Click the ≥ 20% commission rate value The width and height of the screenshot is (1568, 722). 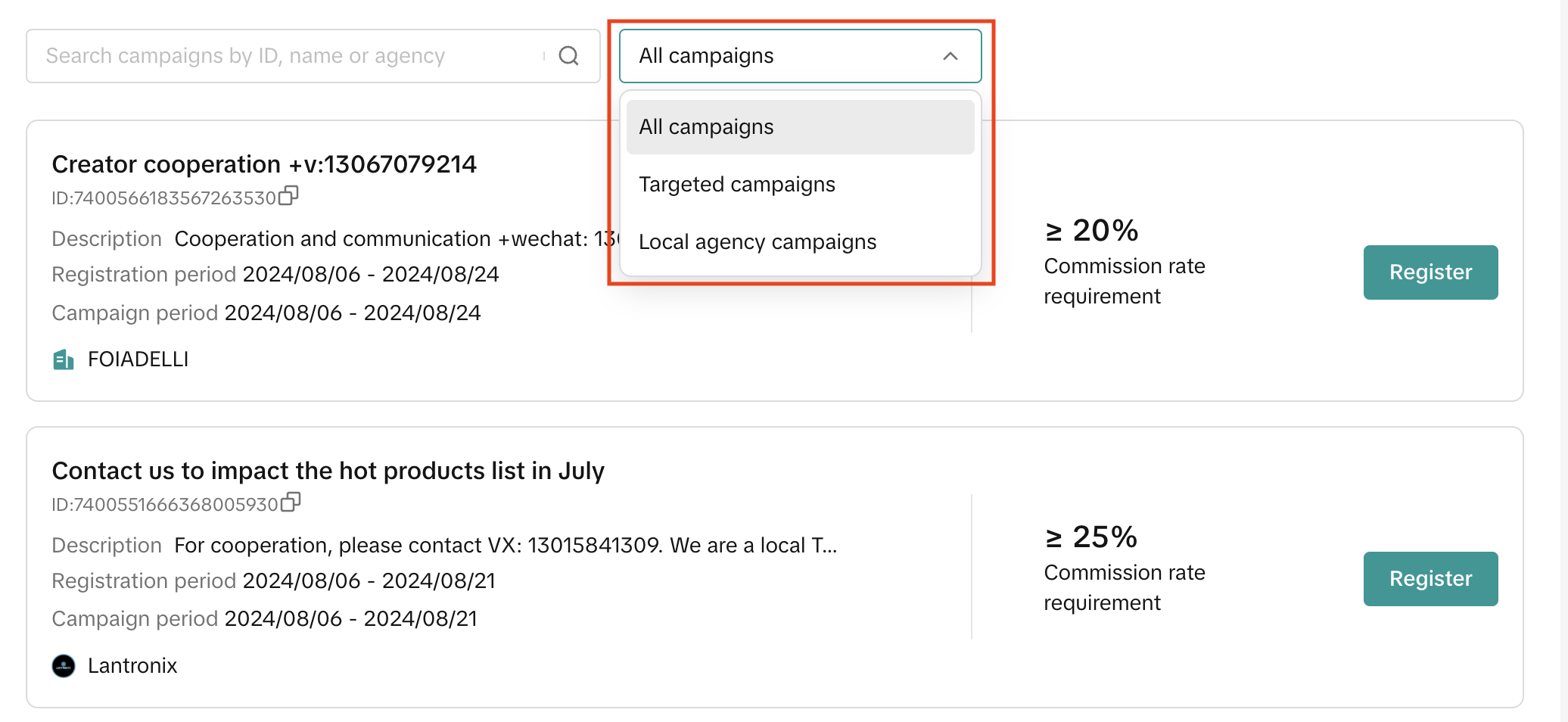[1091, 231]
